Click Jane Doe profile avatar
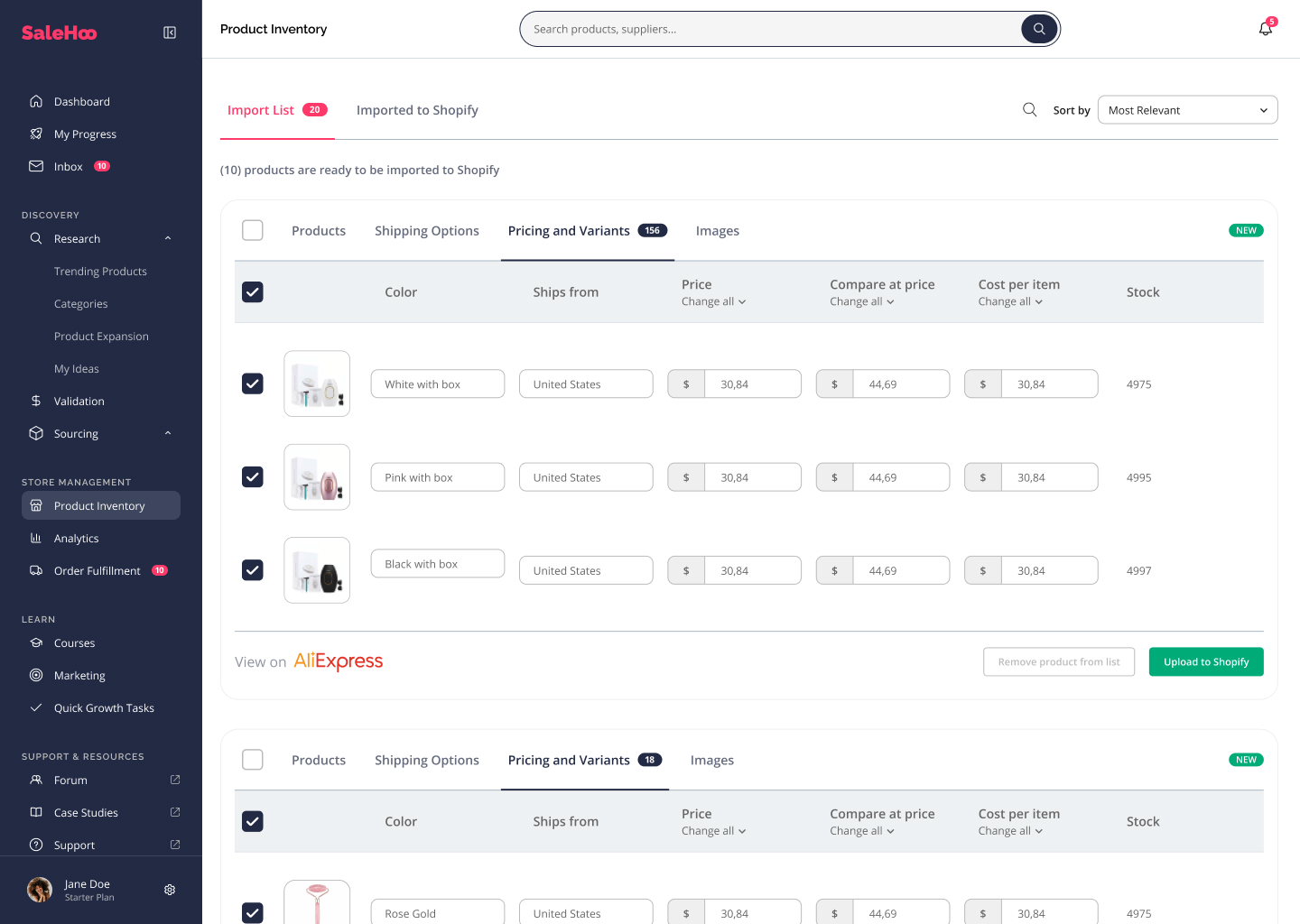The width and height of the screenshot is (1300, 924). tap(40, 890)
